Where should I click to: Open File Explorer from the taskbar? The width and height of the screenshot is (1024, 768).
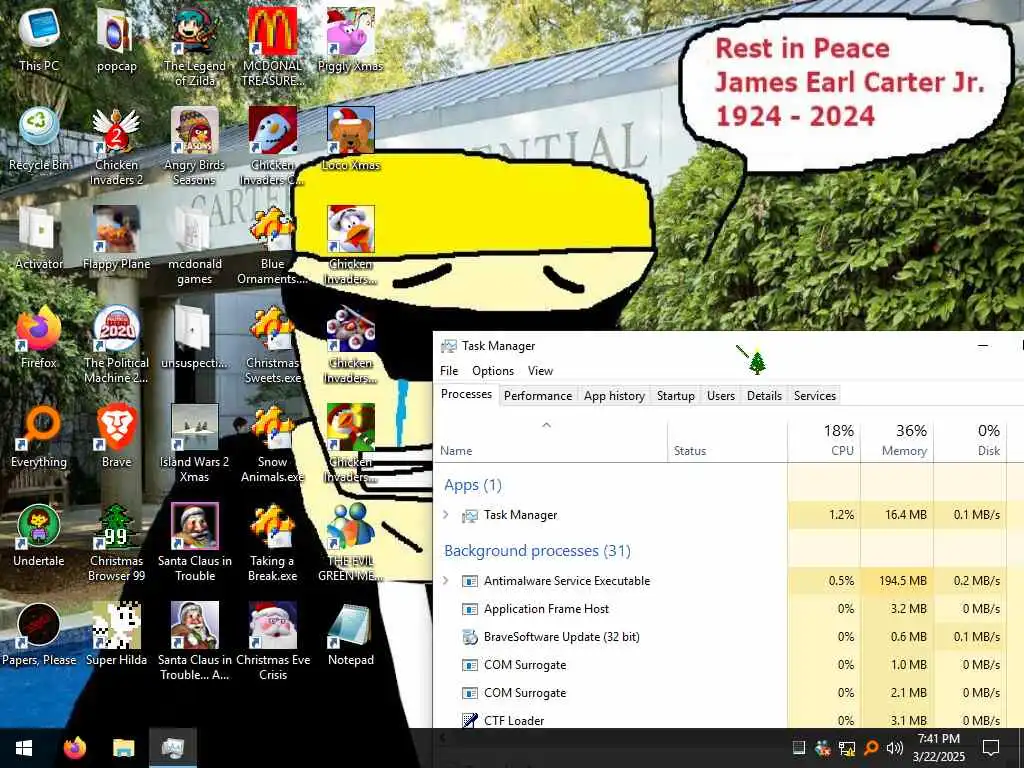tap(123, 748)
